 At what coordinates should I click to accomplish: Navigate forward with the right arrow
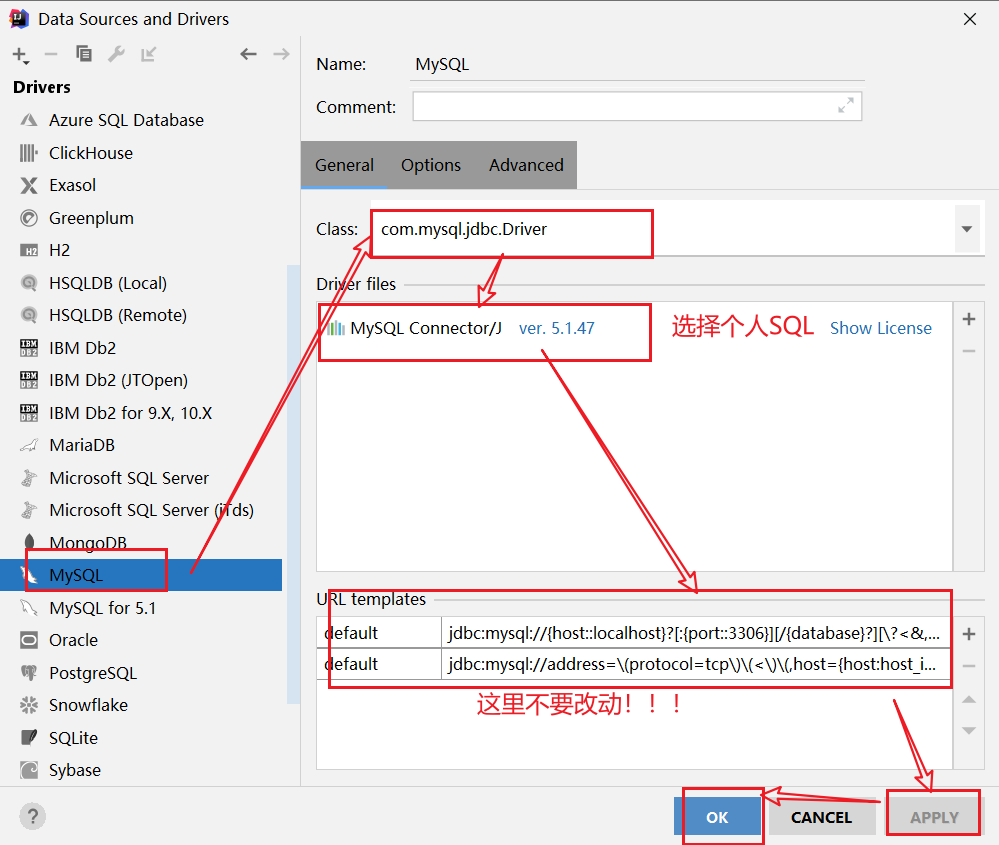pos(281,54)
